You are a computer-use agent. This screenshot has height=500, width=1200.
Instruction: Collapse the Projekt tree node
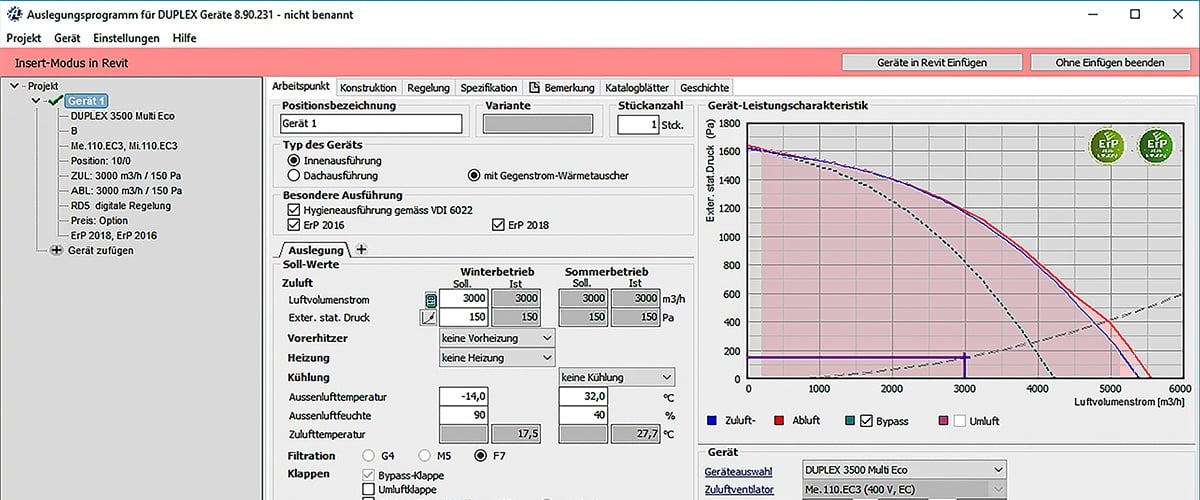click(x=13, y=86)
